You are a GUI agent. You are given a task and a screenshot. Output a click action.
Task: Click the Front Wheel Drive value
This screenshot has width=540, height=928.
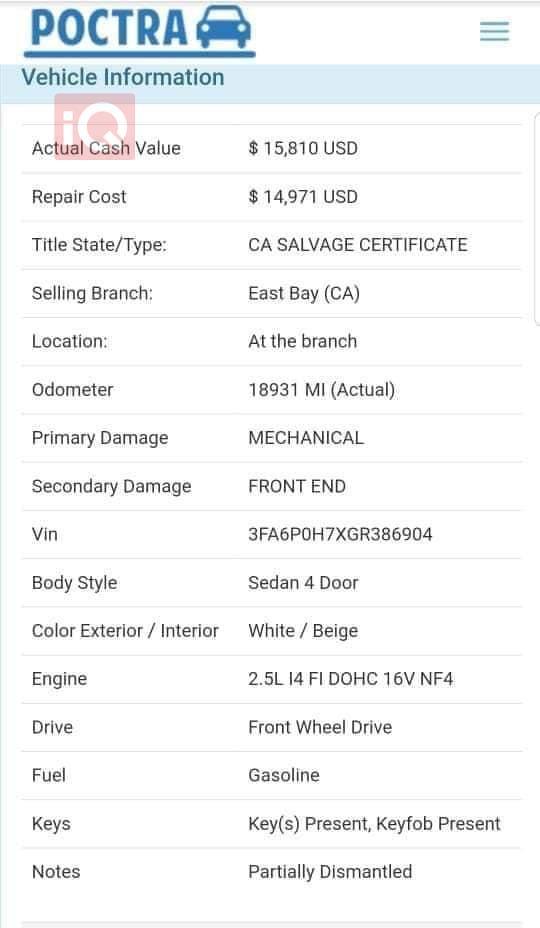(x=320, y=727)
